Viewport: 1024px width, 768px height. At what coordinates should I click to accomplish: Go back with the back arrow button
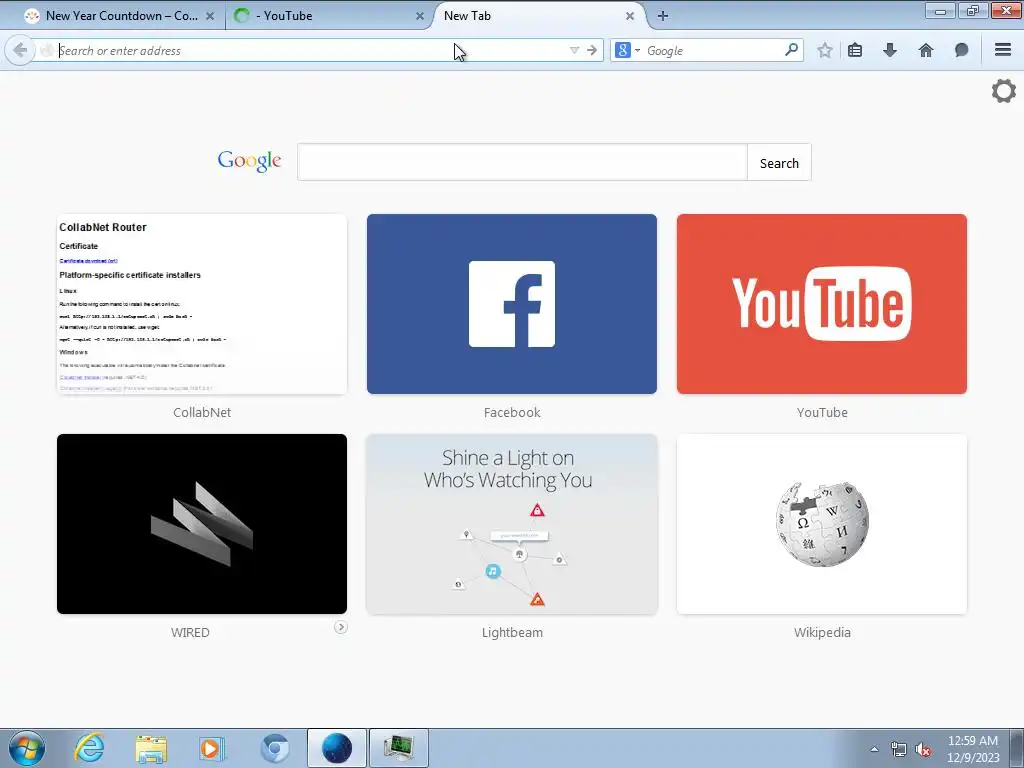click(20, 50)
